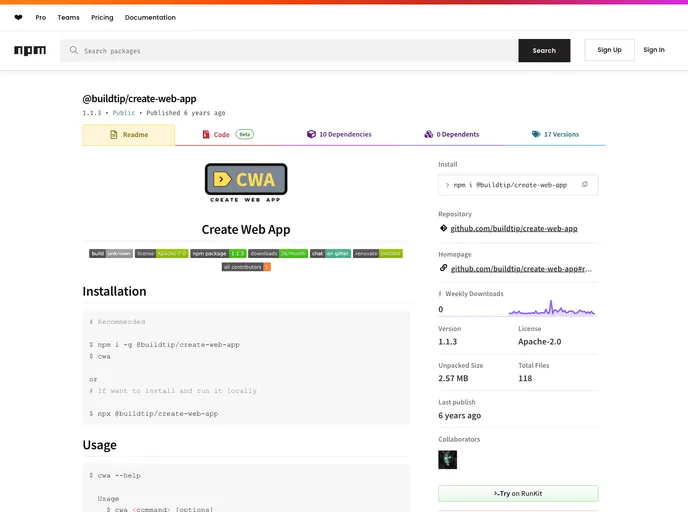Open the github.com/buildtip/create-web-app repository link

pyautogui.click(x=514, y=229)
